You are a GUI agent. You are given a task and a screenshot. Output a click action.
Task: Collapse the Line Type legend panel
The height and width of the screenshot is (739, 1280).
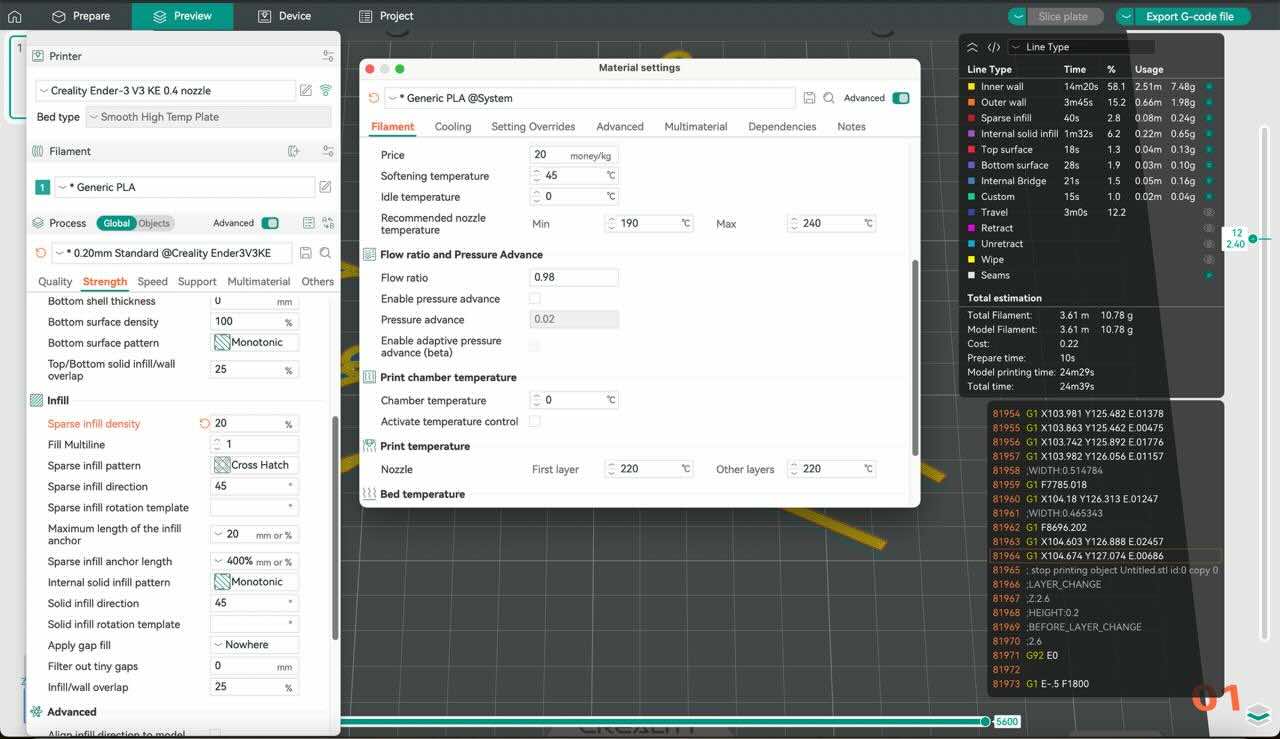click(x=973, y=47)
